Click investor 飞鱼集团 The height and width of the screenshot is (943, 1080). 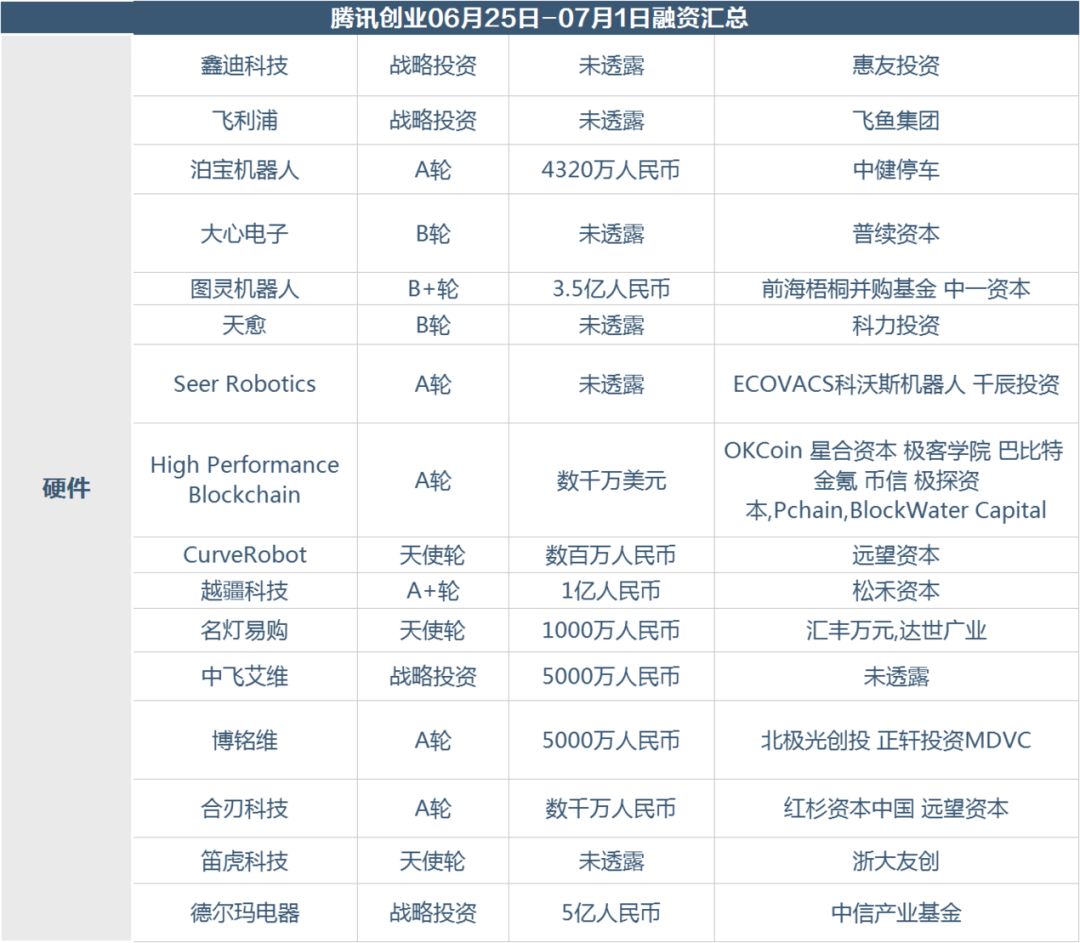click(895, 121)
